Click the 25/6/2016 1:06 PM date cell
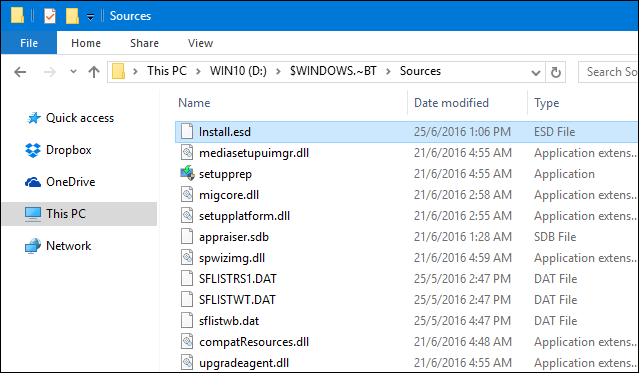 462,132
